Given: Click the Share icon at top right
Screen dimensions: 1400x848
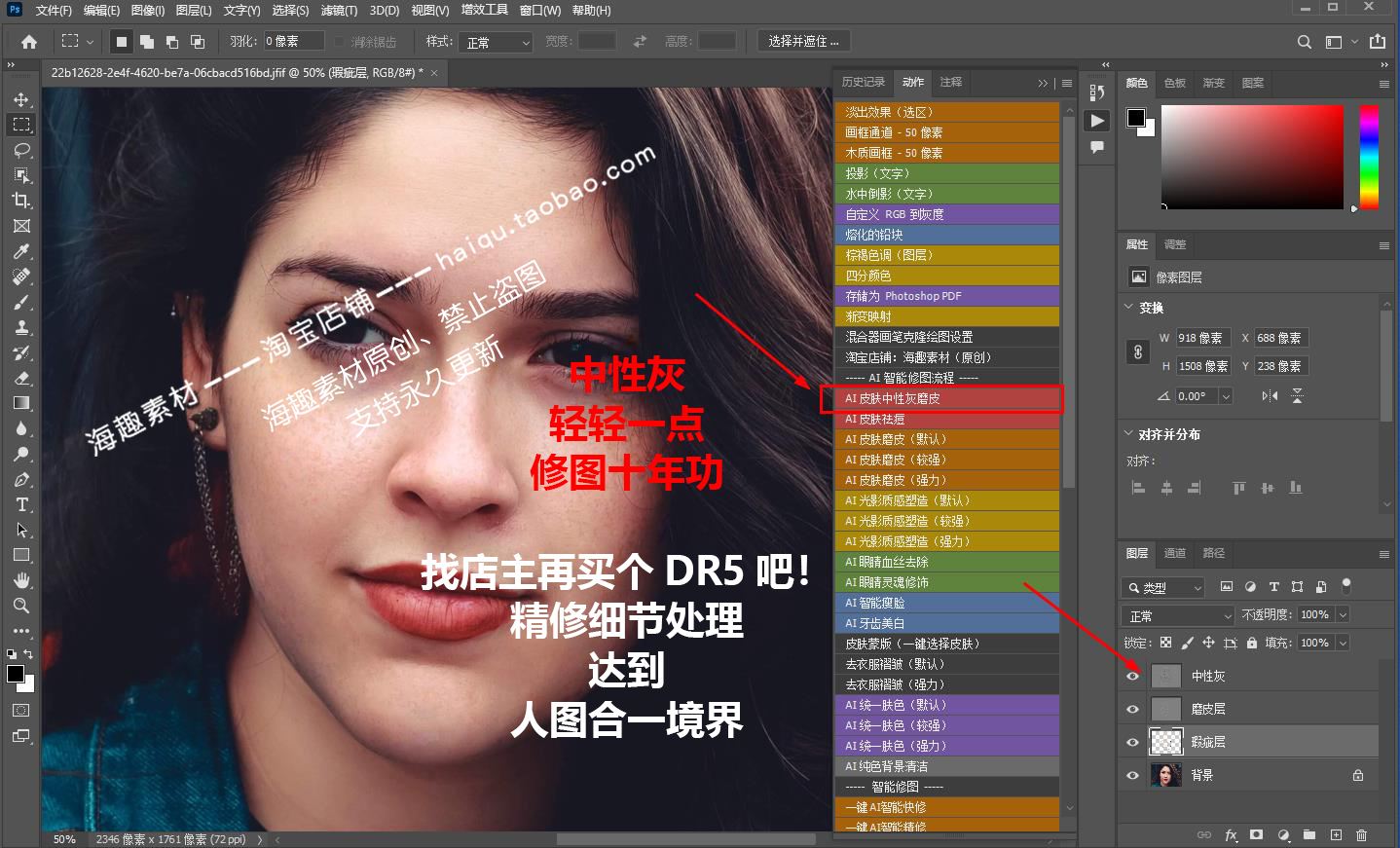Looking at the screenshot, I should (1378, 42).
